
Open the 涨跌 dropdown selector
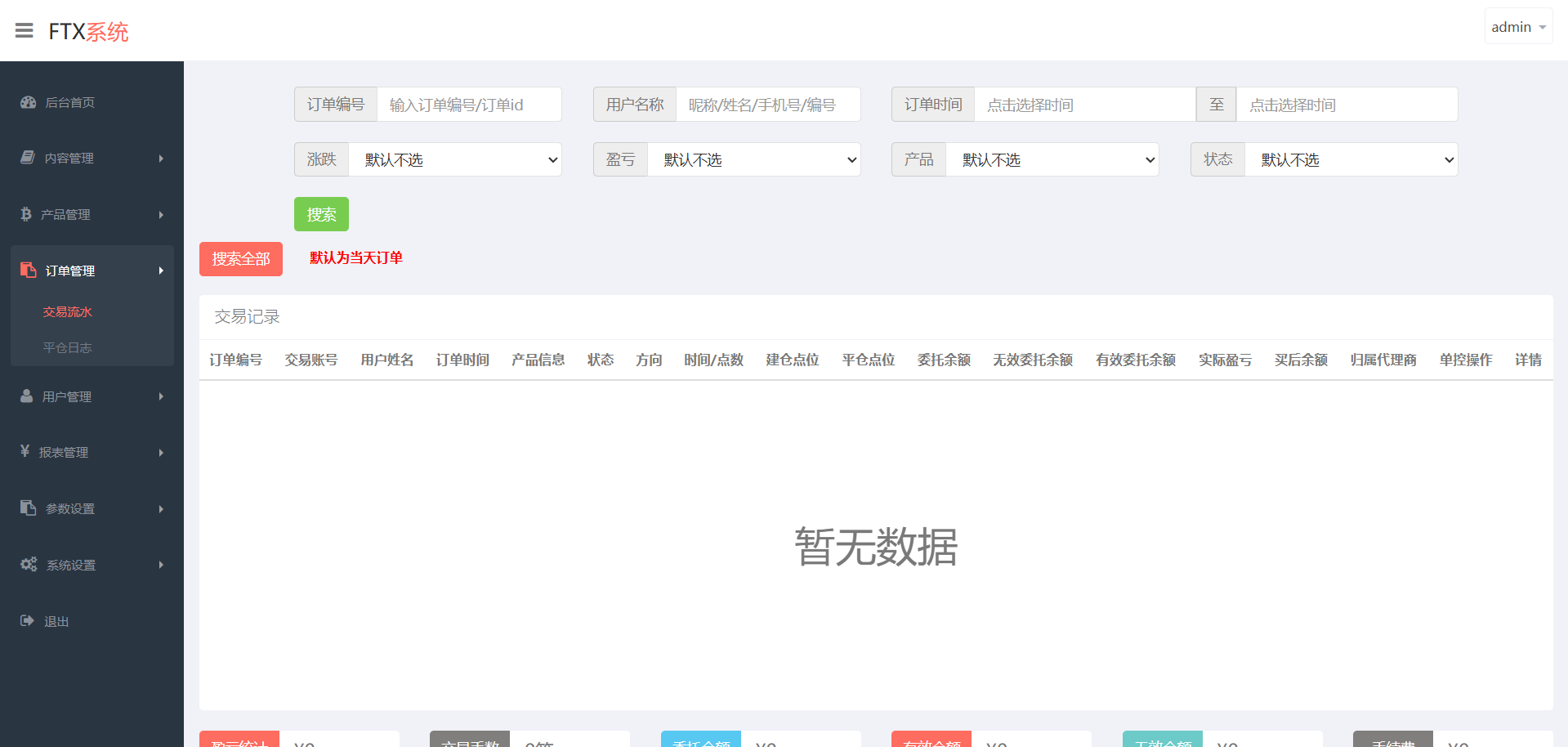tap(454, 160)
